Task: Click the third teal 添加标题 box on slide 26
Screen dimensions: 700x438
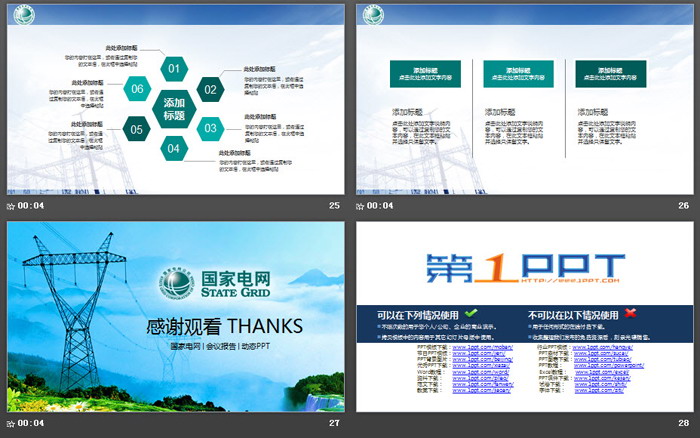Action: tap(611, 74)
